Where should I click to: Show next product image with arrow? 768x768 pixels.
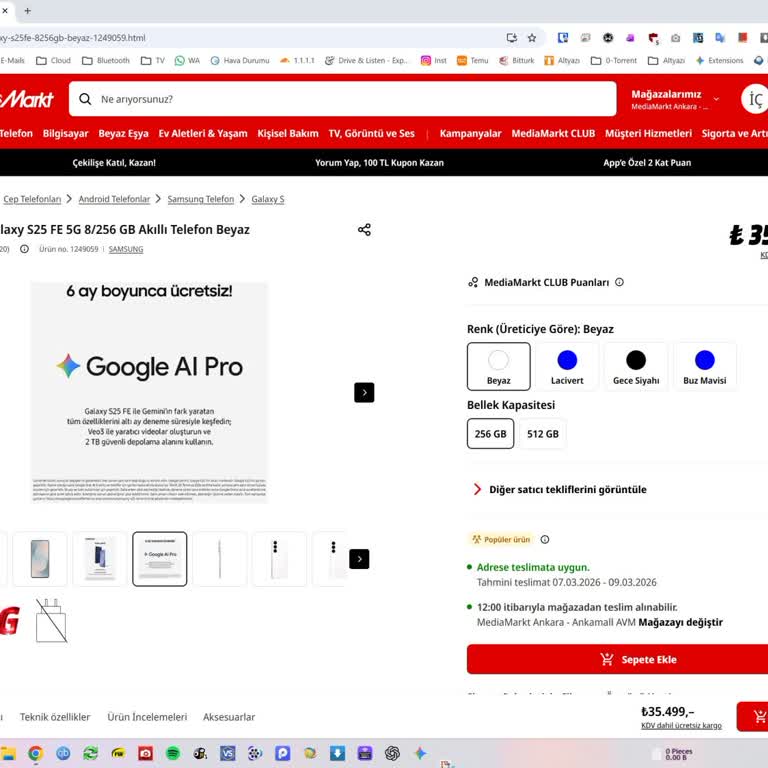click(364, 392)
